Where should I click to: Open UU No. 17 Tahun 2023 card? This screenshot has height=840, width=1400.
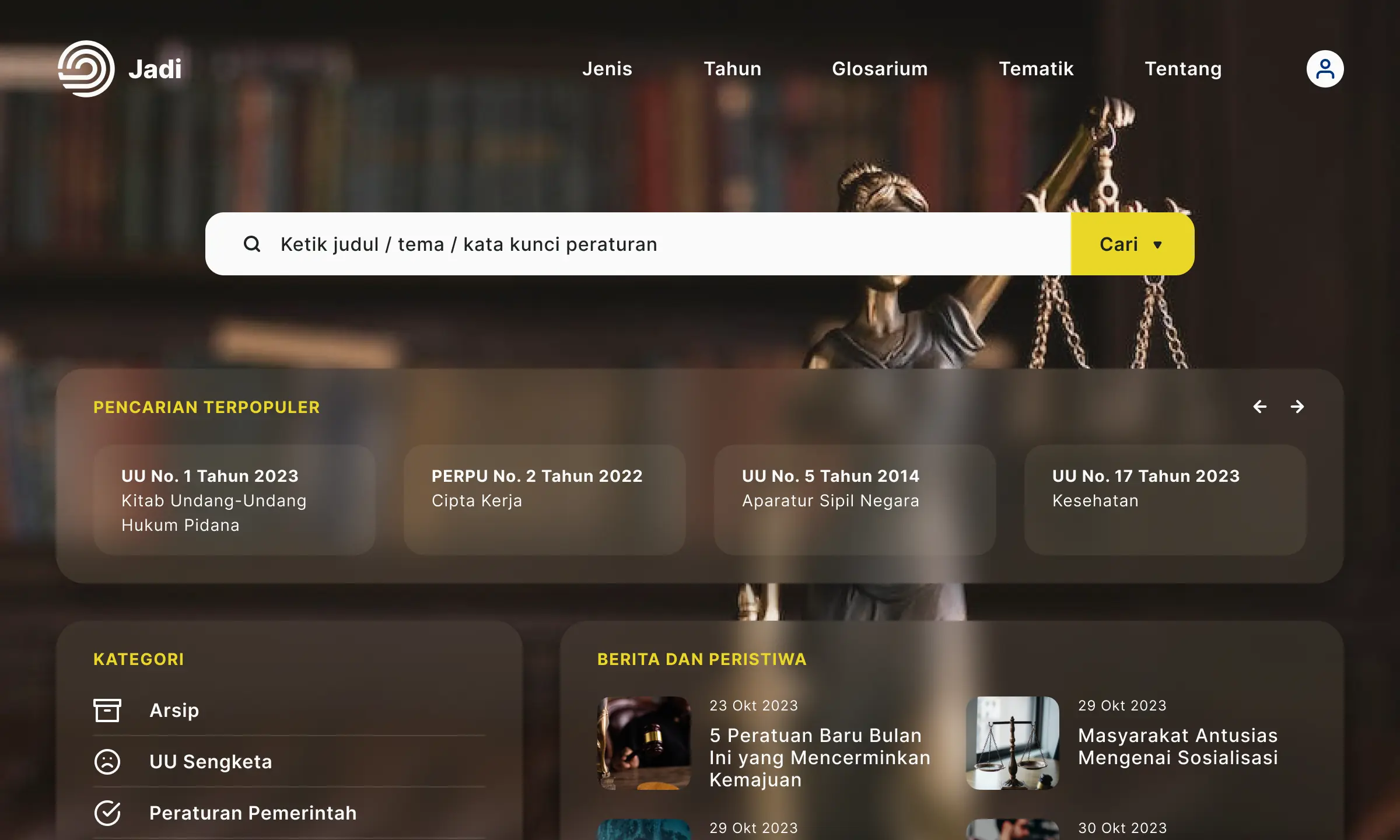1165,500
